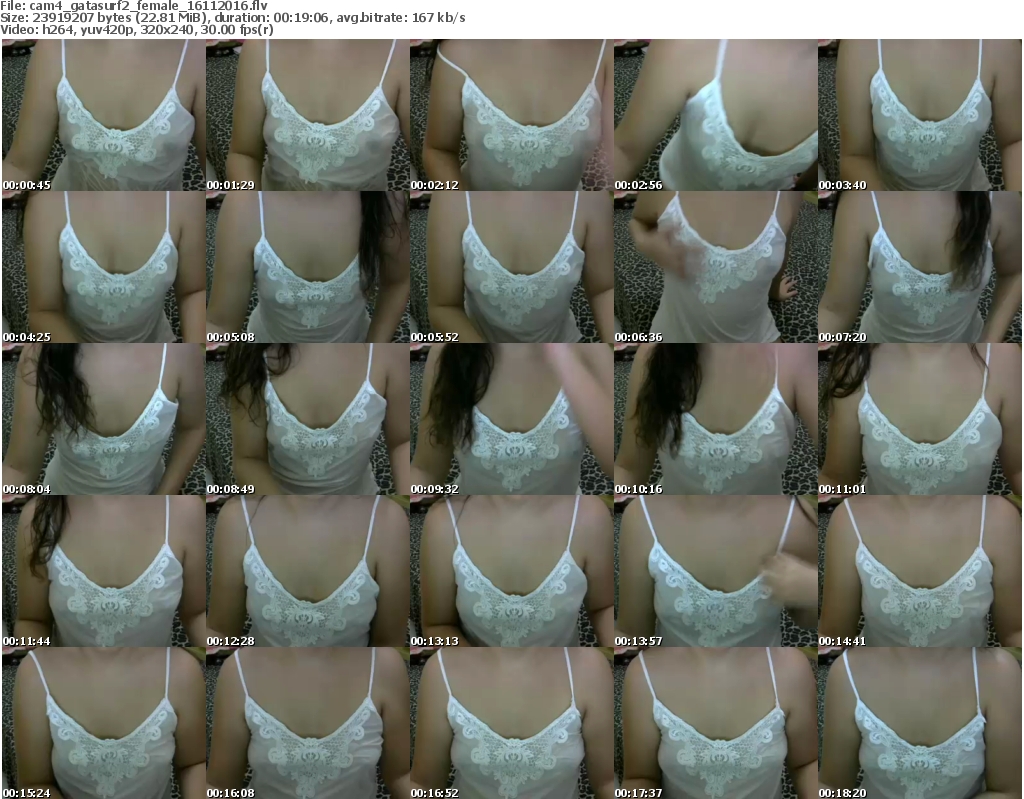This screenshot has width=1024, height=799.
Task: Choose the frame labeled 00:11:44
Action: coord(104,572)
